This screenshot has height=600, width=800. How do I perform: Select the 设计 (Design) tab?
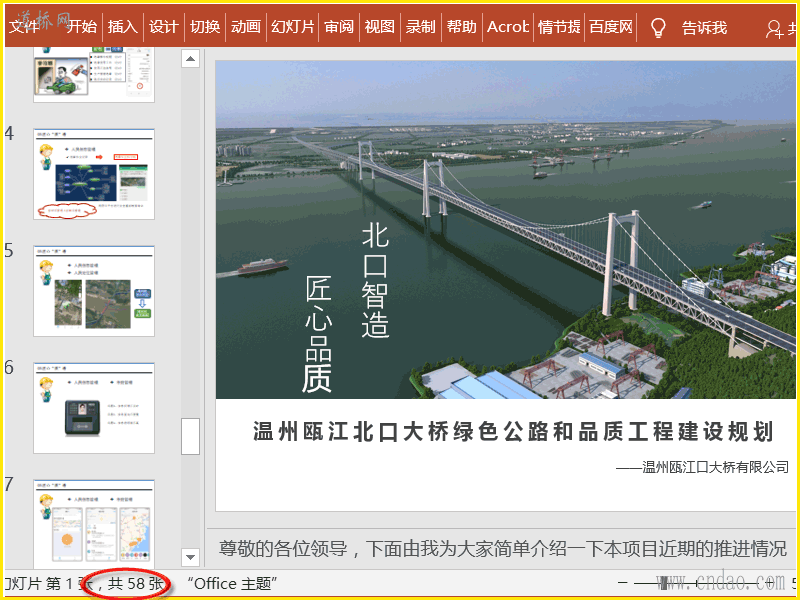click(x=163, y=26)
